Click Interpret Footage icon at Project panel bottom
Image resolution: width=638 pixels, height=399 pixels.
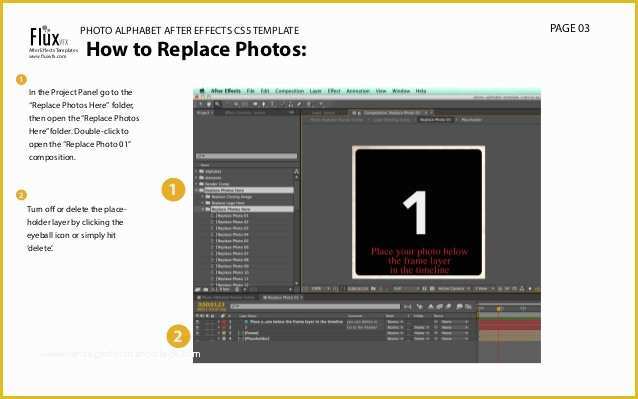pos(197,289)
